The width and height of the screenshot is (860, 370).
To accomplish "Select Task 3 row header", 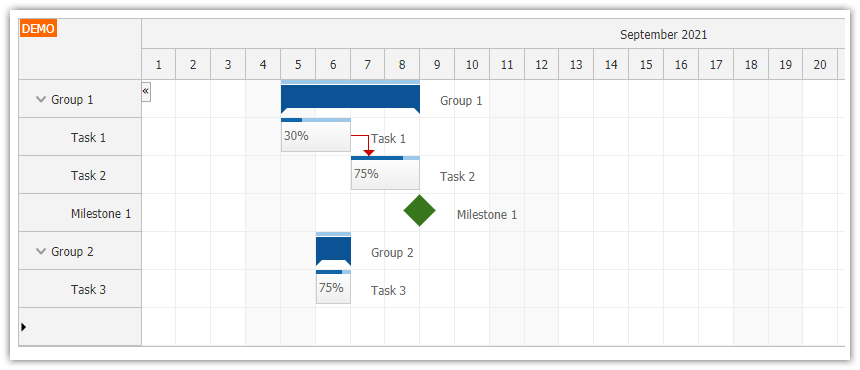I will click(80, 289).
